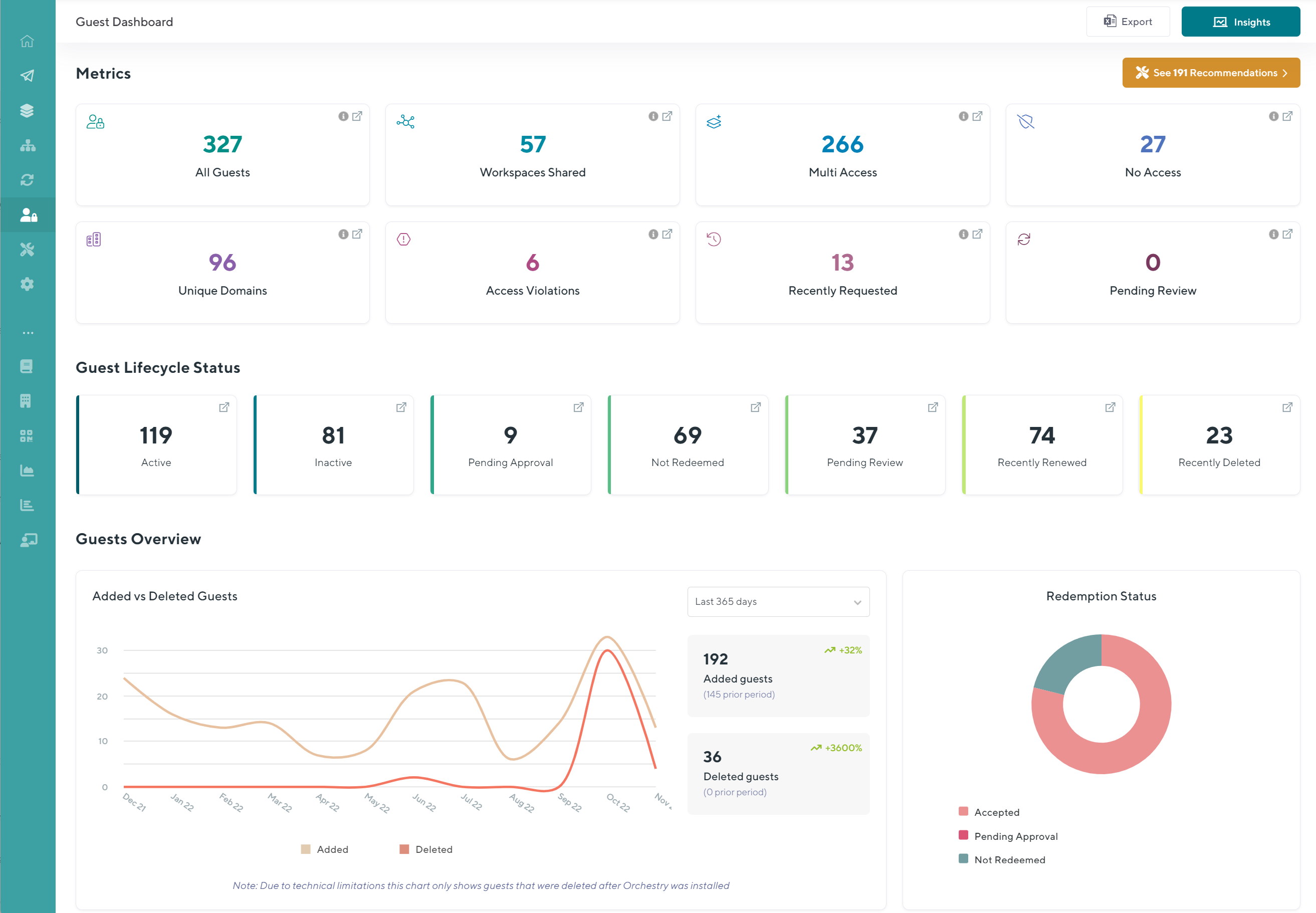Open external link on Access Violations card
This screenshot has height=913, width=1316.
click(x=668, y=234)
